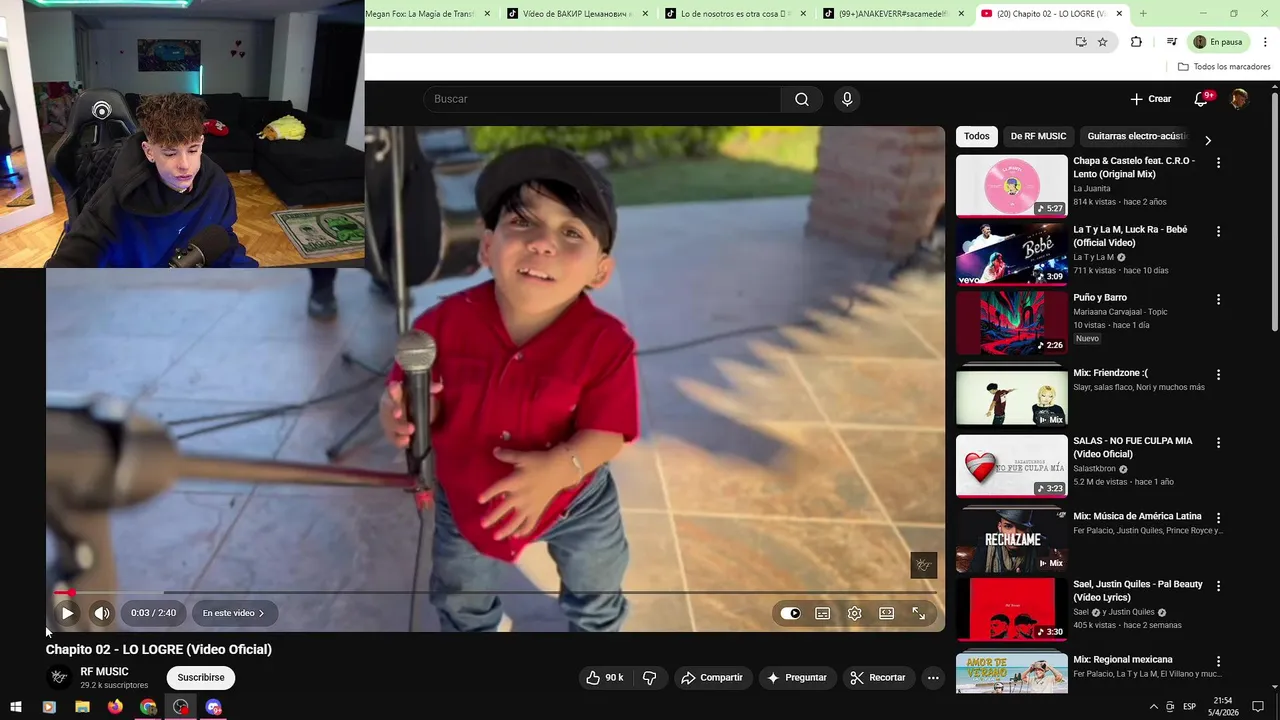Click the channel watermark on the video
Viewport: 1280px width, 720px height.
pos(923,565)
